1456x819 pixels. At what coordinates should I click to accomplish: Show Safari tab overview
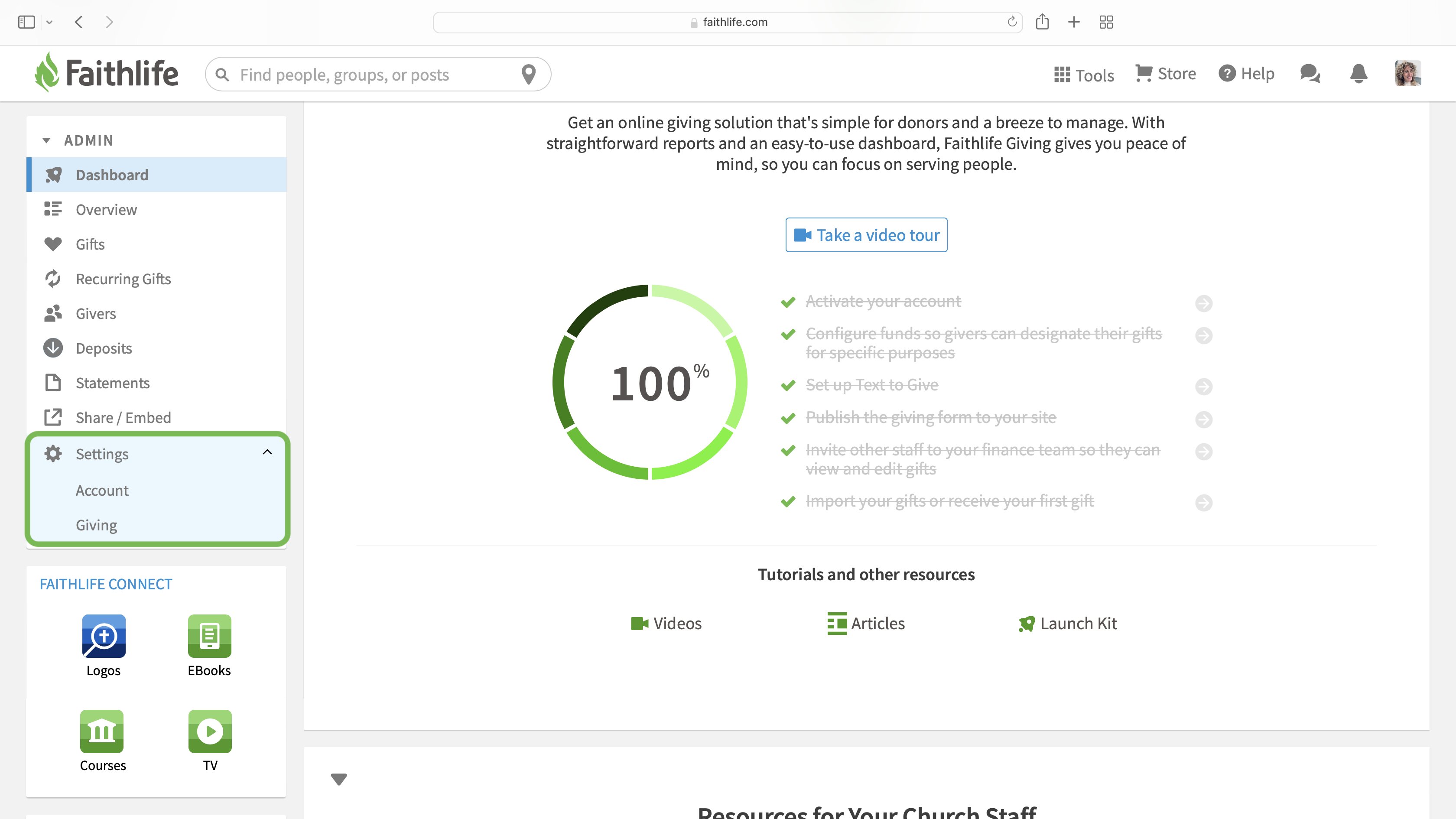pyautogui.click(x=1106, y=22)
